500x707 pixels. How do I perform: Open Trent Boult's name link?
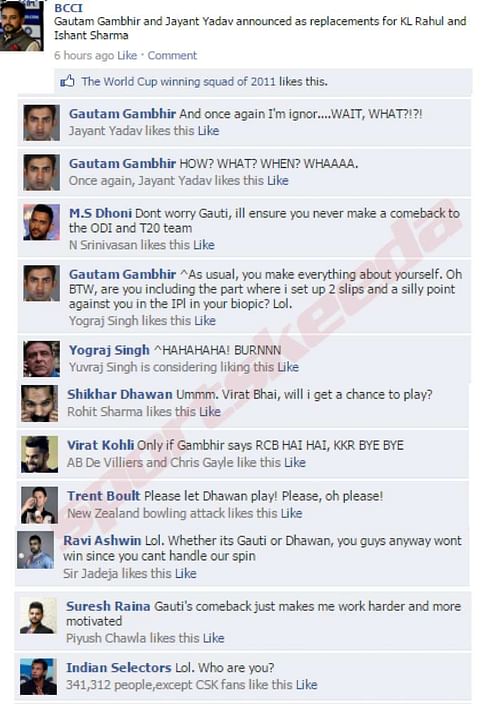(104, 496)
